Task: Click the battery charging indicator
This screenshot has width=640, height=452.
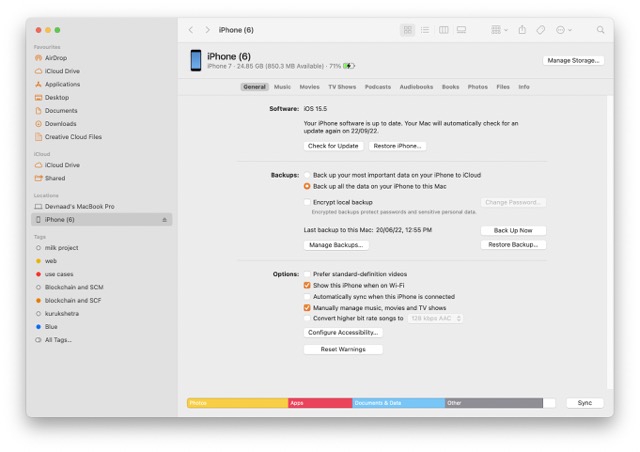Action: click(349, 66)
